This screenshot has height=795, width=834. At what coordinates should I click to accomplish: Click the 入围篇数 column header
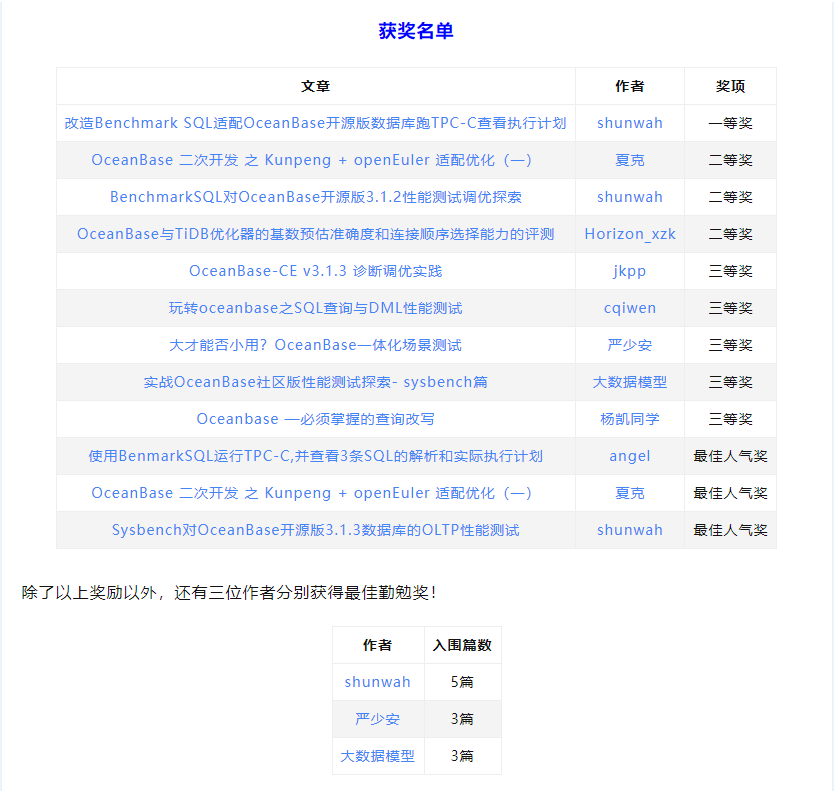click(x=462, y=645)
